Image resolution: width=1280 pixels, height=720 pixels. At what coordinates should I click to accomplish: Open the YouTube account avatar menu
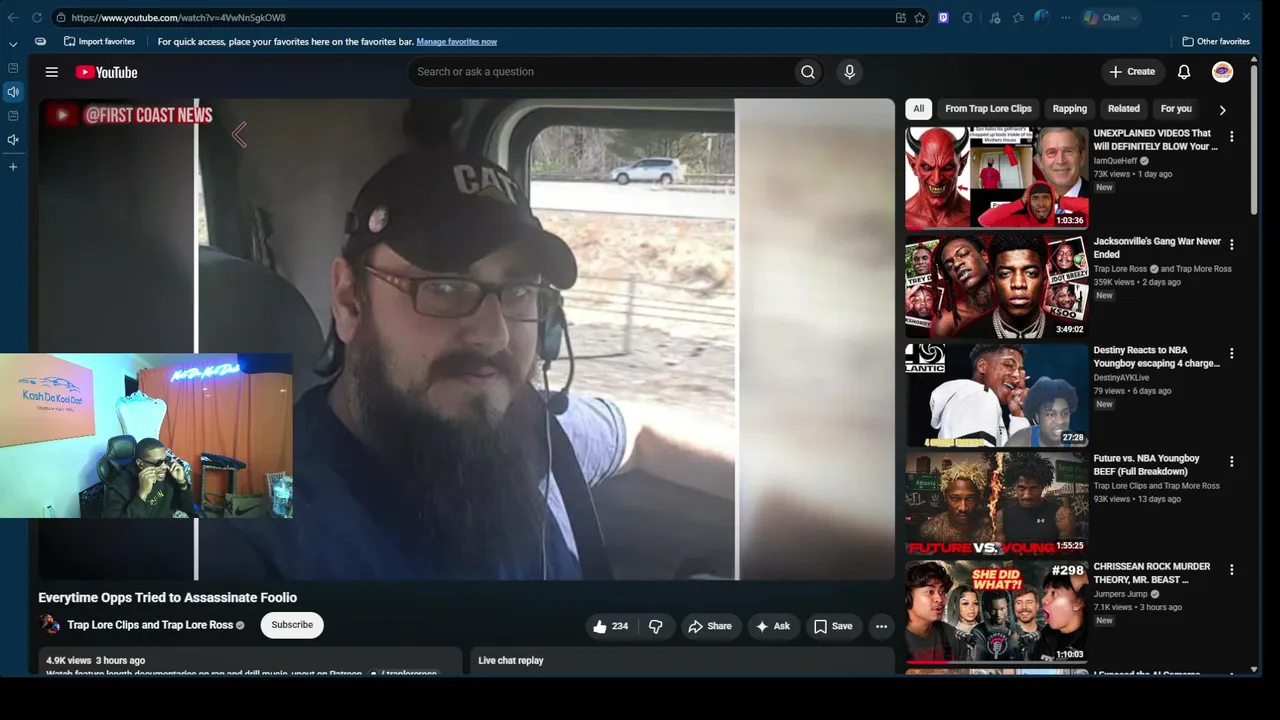pyautogui.click(x=1222, y=72)
